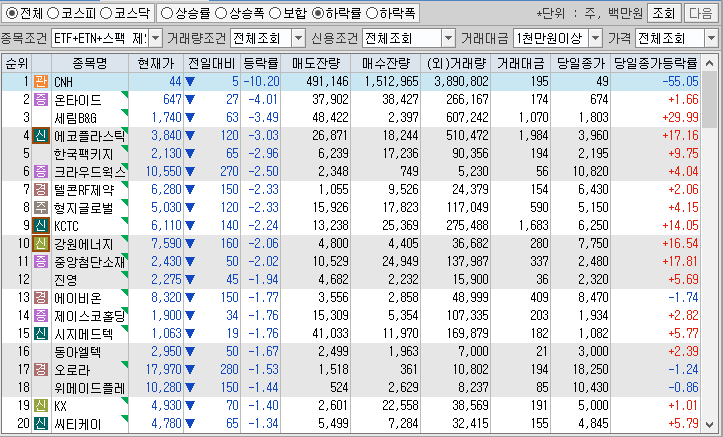Sort by 순위 column header
Viewport: 723px width, 437px height.
click(17, 64)
